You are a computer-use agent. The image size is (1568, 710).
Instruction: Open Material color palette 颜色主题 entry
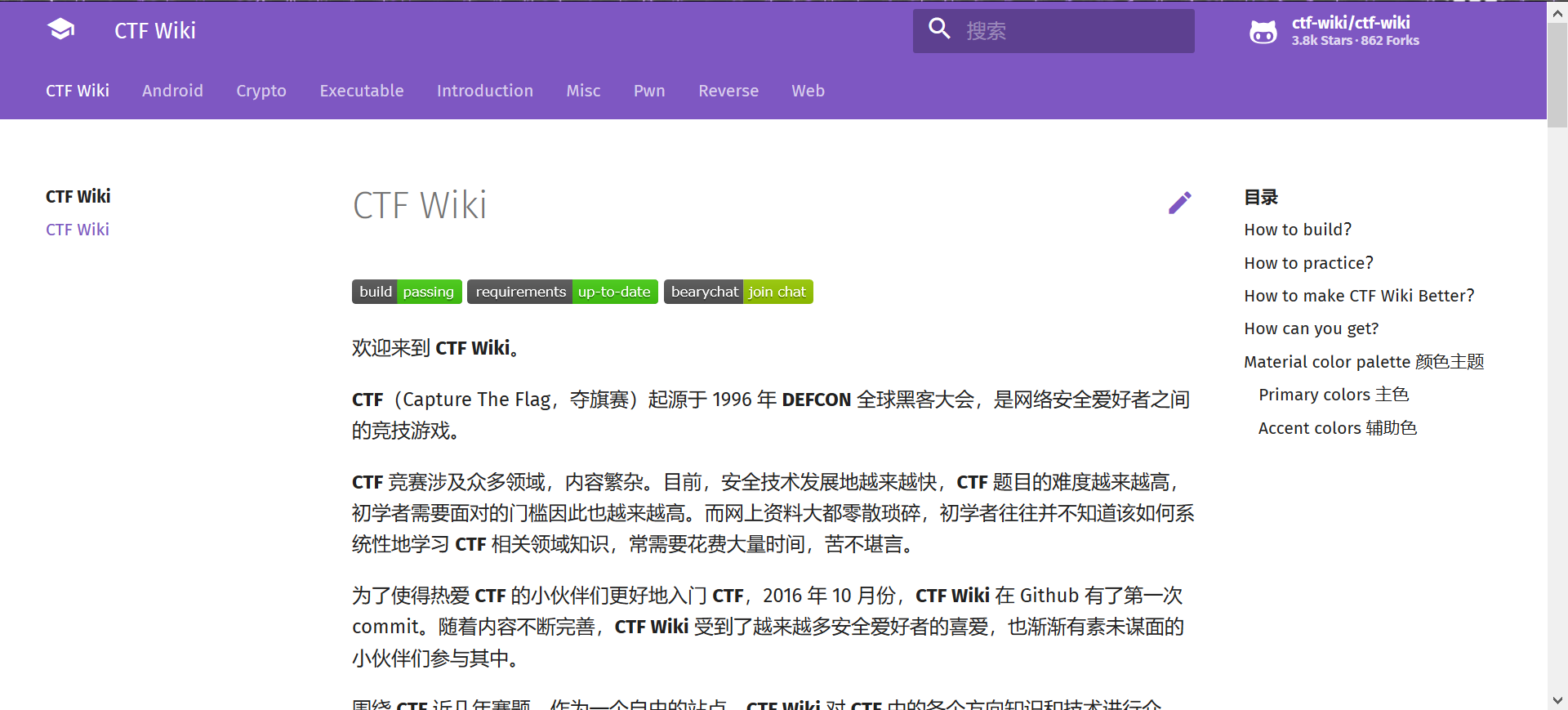[x=1364, y=362]
